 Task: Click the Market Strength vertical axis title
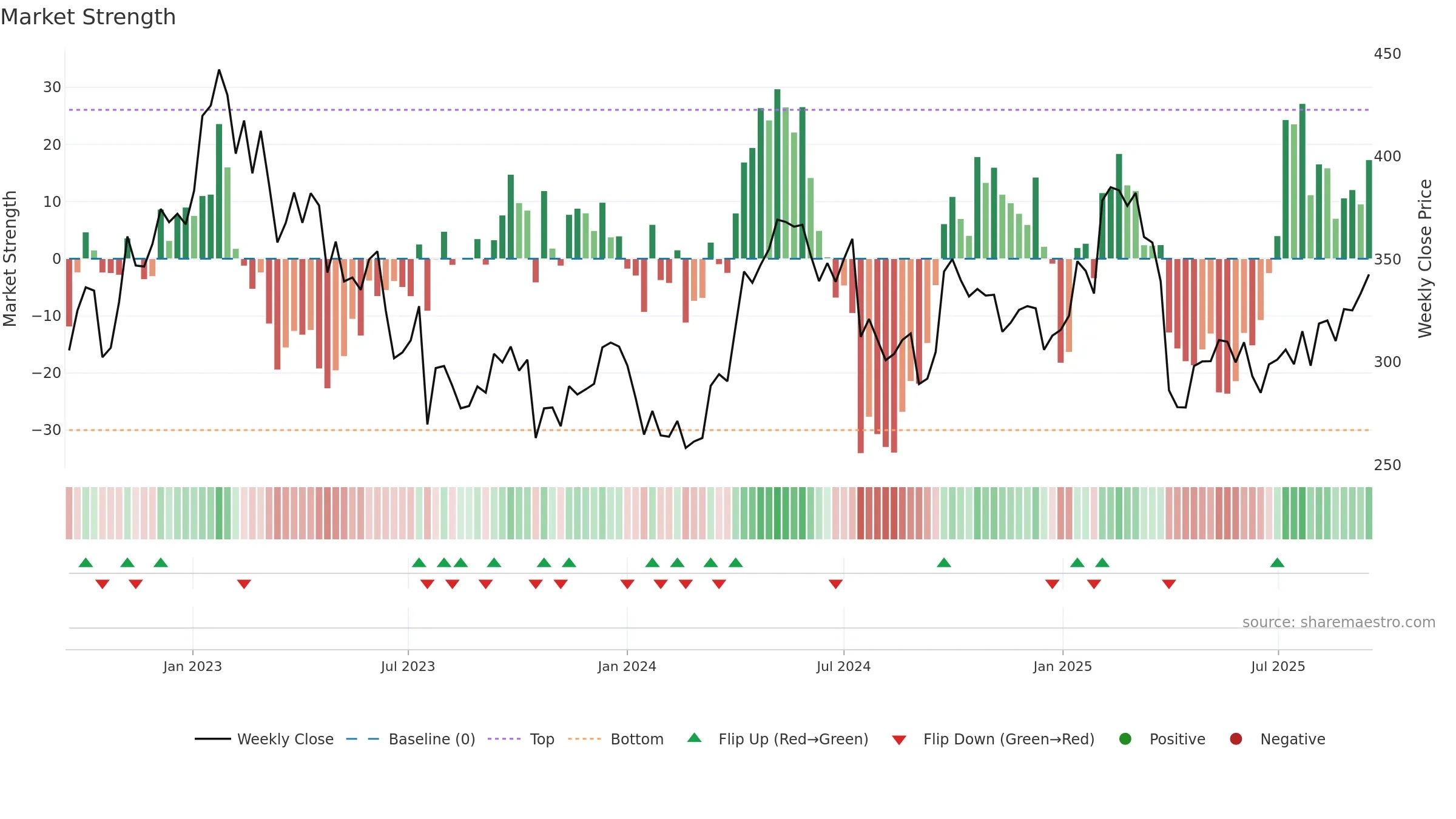tap(10, 258)
